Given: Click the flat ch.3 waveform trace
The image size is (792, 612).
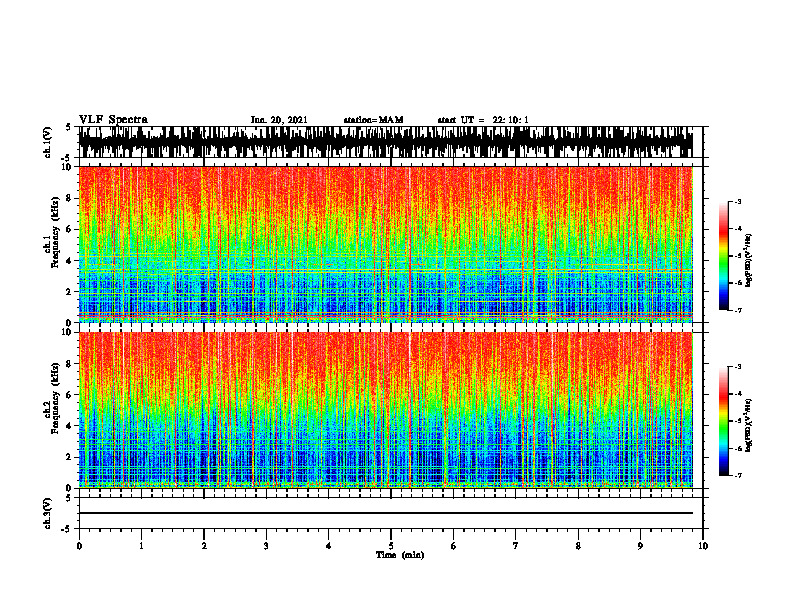Looking at the screenshot, I should point(385,513).
